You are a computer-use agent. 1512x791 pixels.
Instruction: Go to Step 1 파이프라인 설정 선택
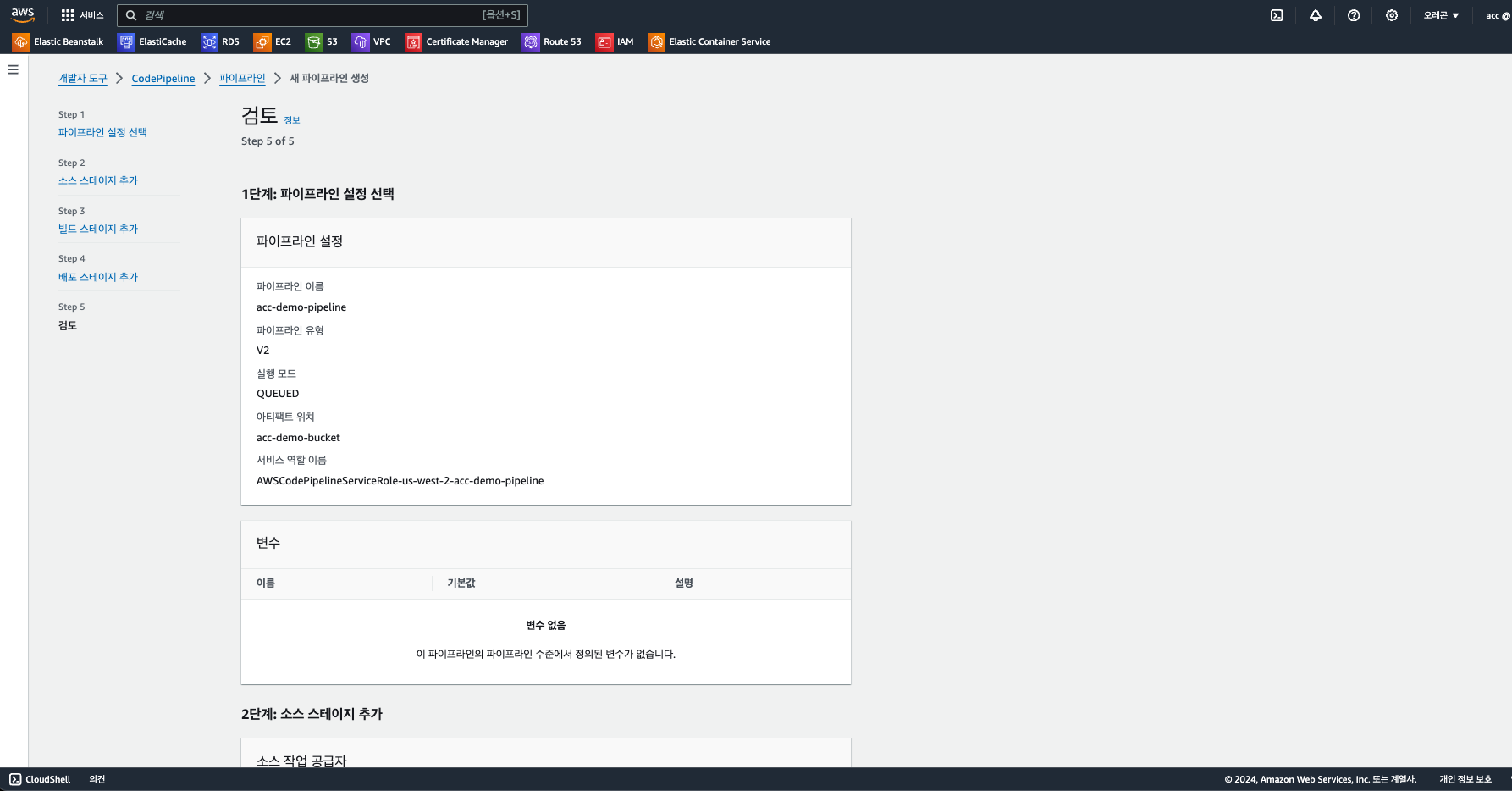point(102,132)
